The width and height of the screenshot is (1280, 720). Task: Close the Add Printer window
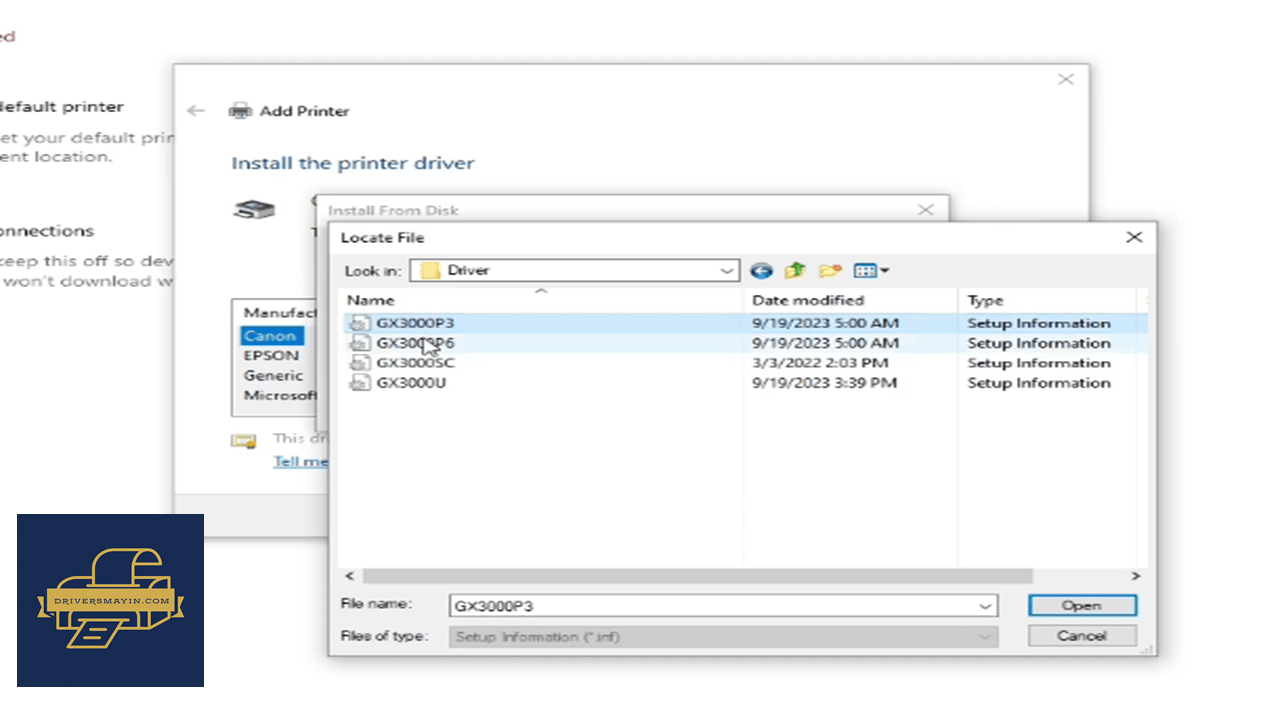click(1066, 79)
